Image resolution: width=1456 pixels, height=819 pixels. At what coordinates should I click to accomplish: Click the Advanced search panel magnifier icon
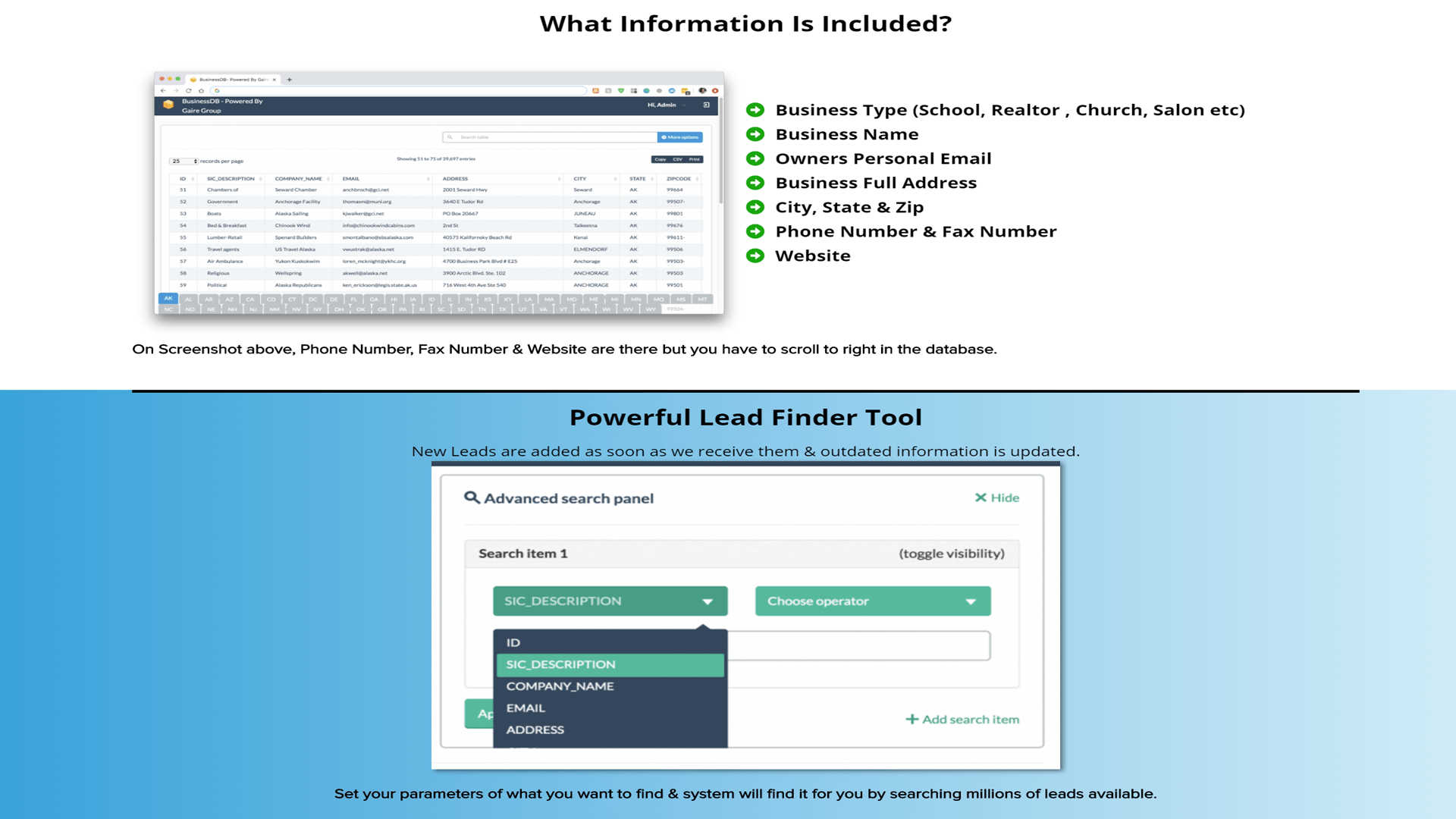coord(472,497)
